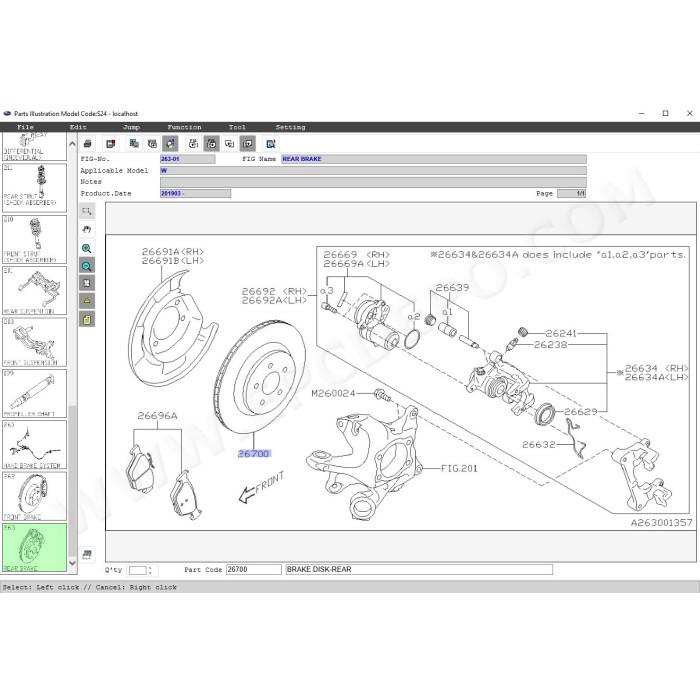Click the zoom out magnifier tool
700x700 pixels.
tap(87, 266)
